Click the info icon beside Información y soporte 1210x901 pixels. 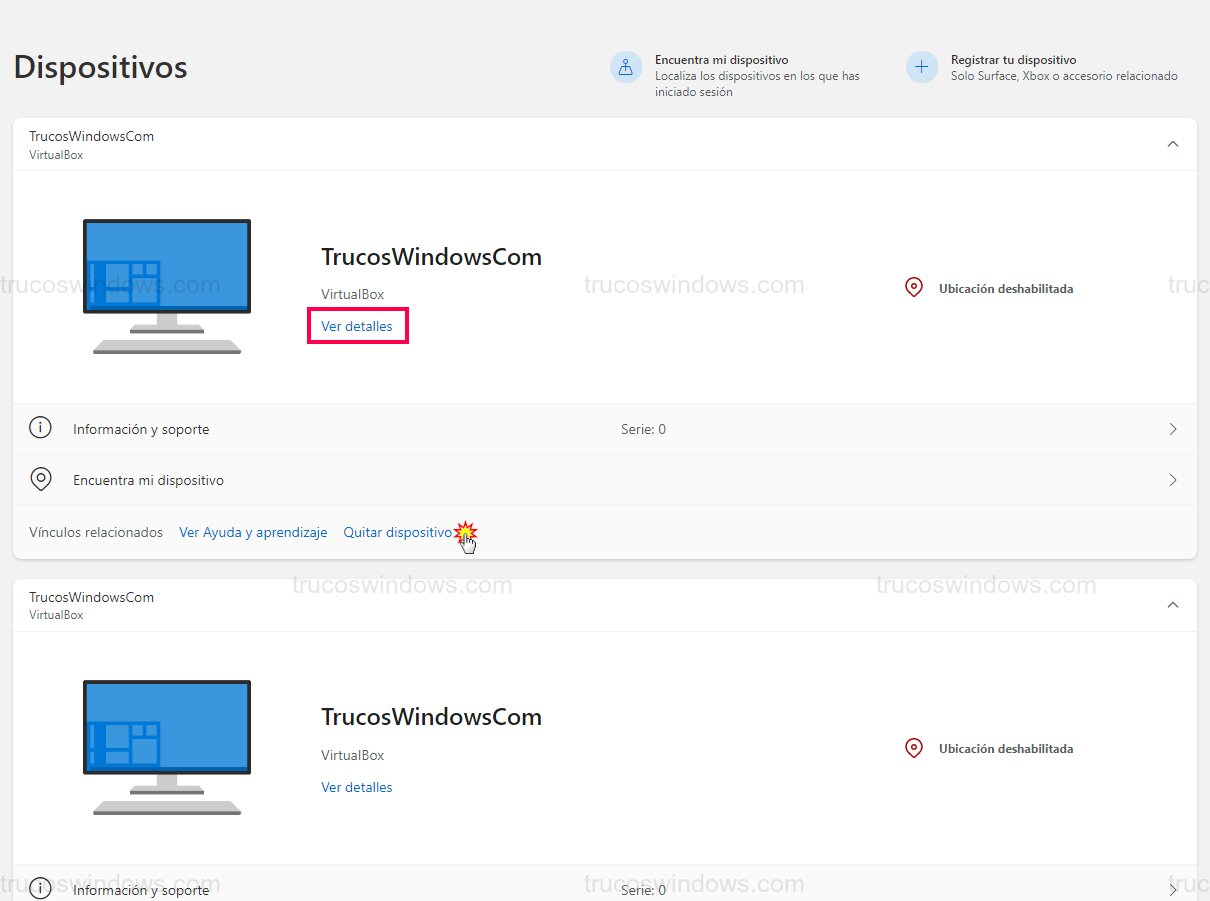click(40, 429)
